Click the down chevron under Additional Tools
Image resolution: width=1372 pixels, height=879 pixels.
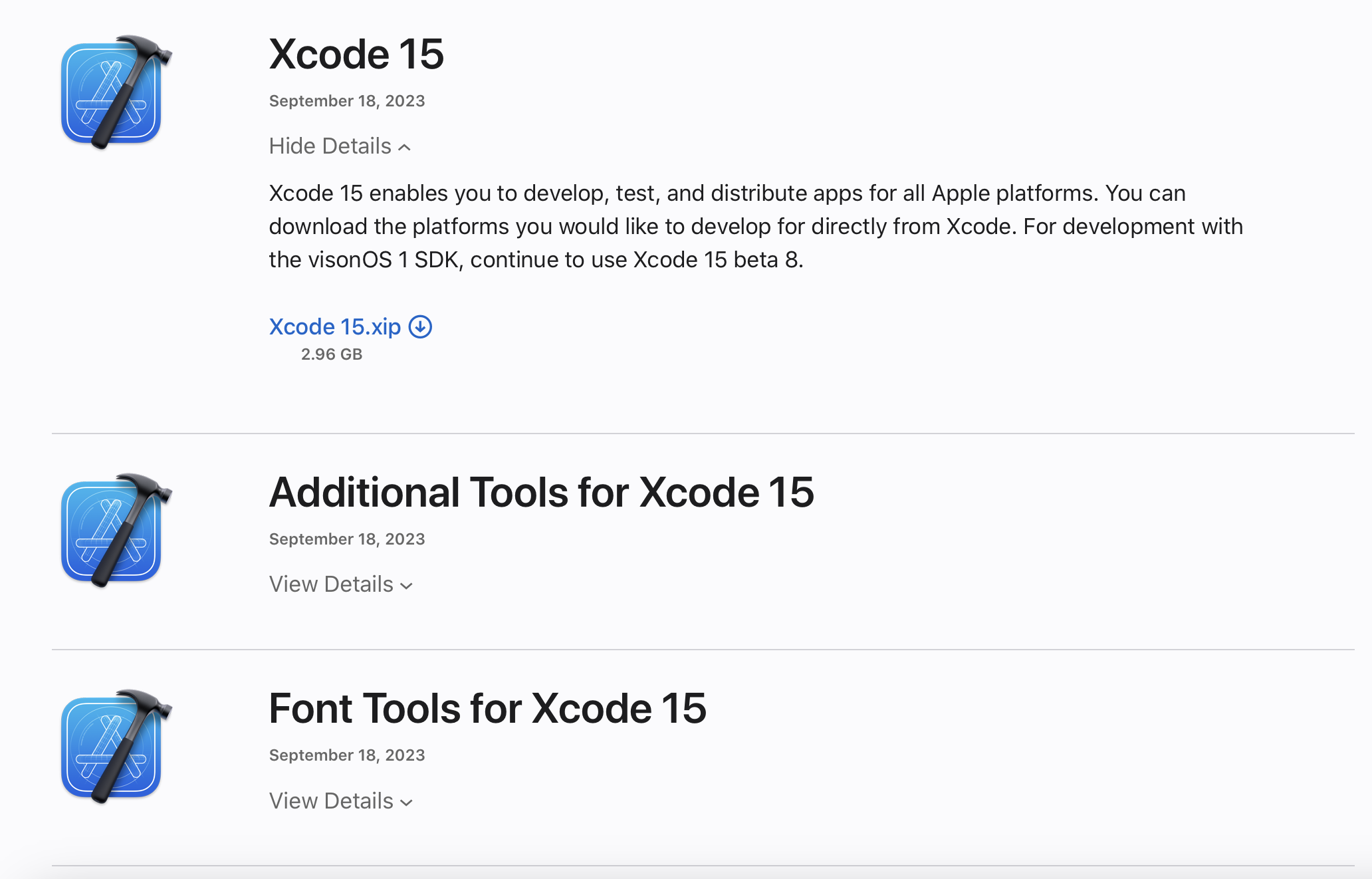pyautogui.click(x=407, y=586)
